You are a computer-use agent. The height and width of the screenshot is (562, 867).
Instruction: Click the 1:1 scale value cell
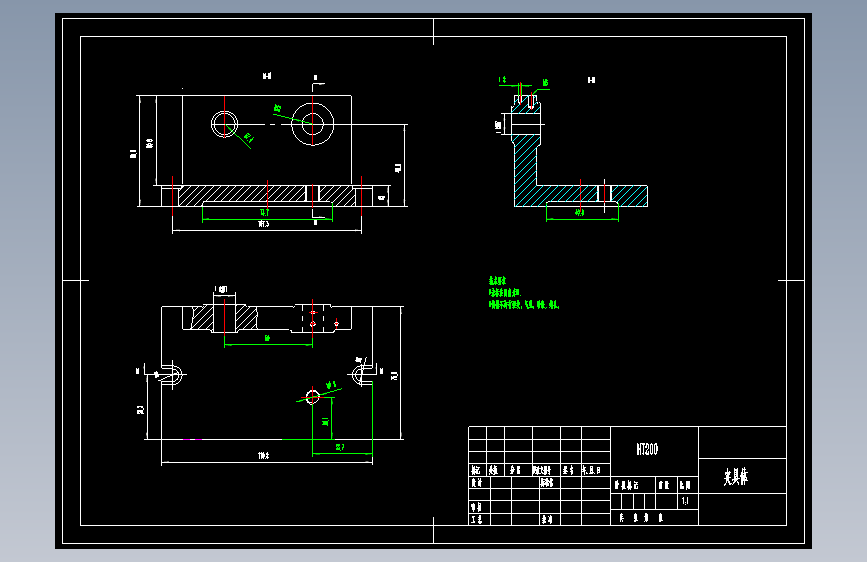[686, 501]
